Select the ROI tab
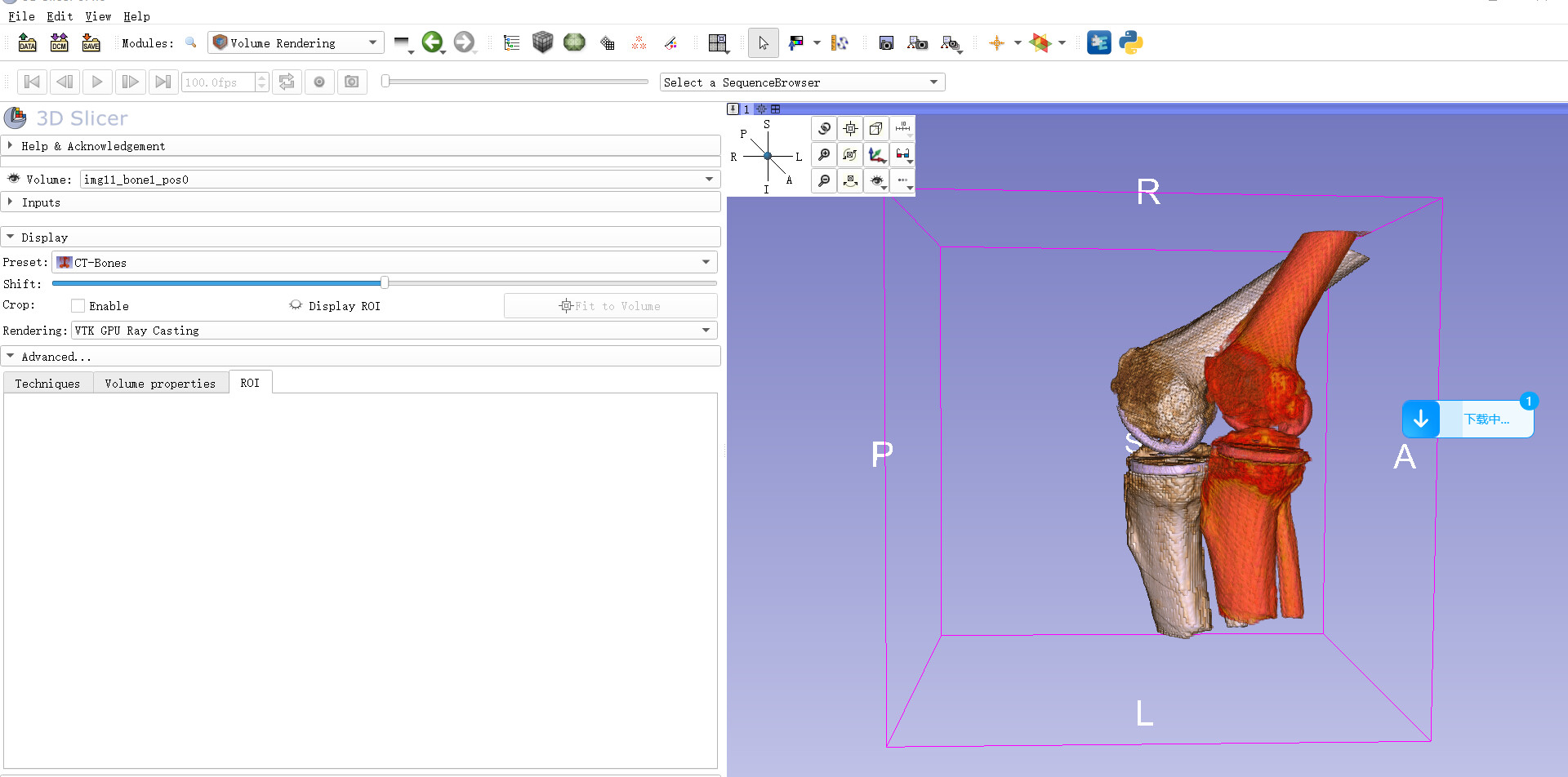 [250, 382]
